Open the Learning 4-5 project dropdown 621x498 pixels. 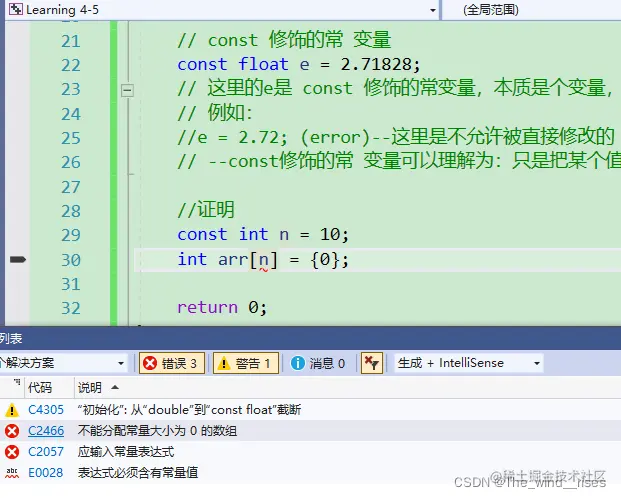point(433,10)
